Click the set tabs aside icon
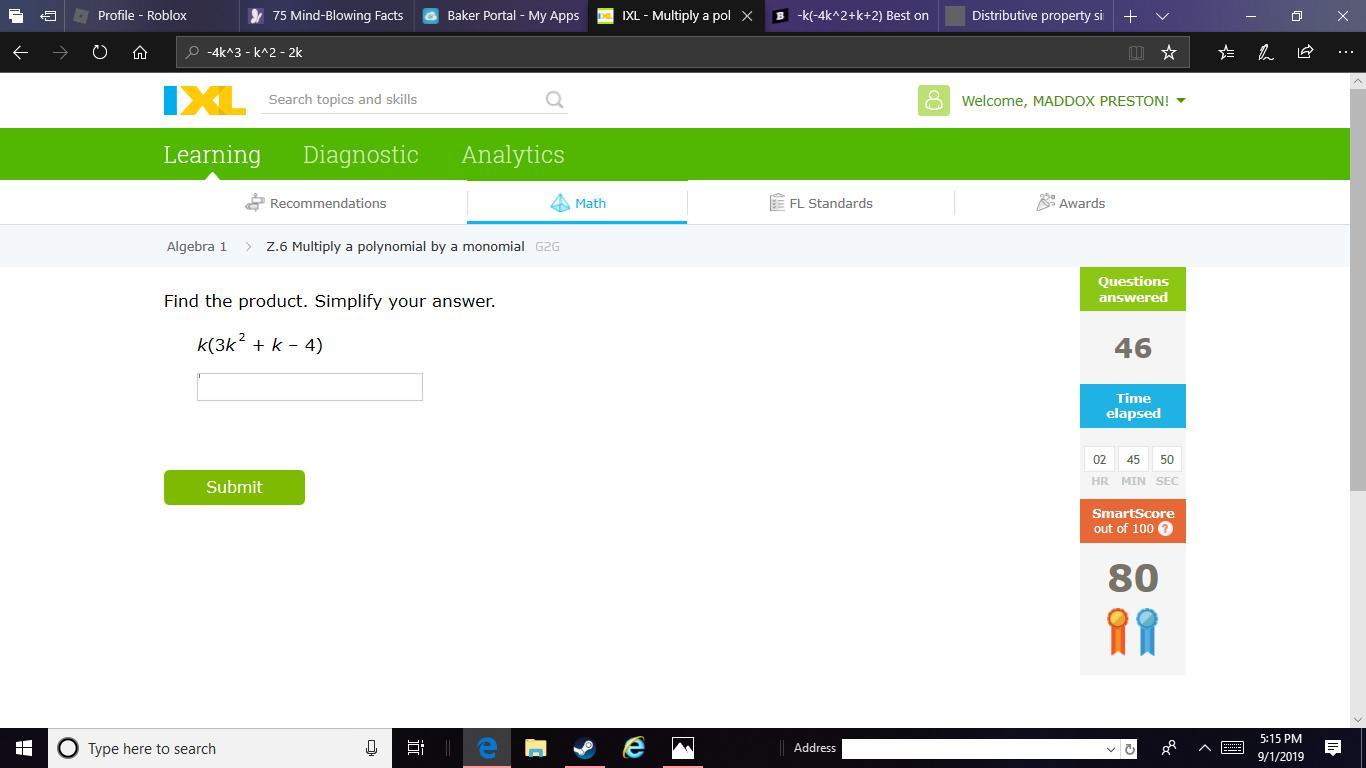1366x768 pixels. (x=48, y=16)
